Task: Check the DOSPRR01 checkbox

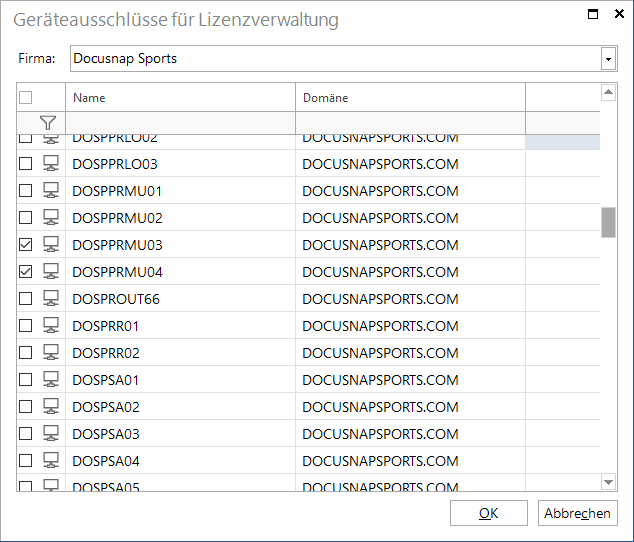Action: pos(25,325)
